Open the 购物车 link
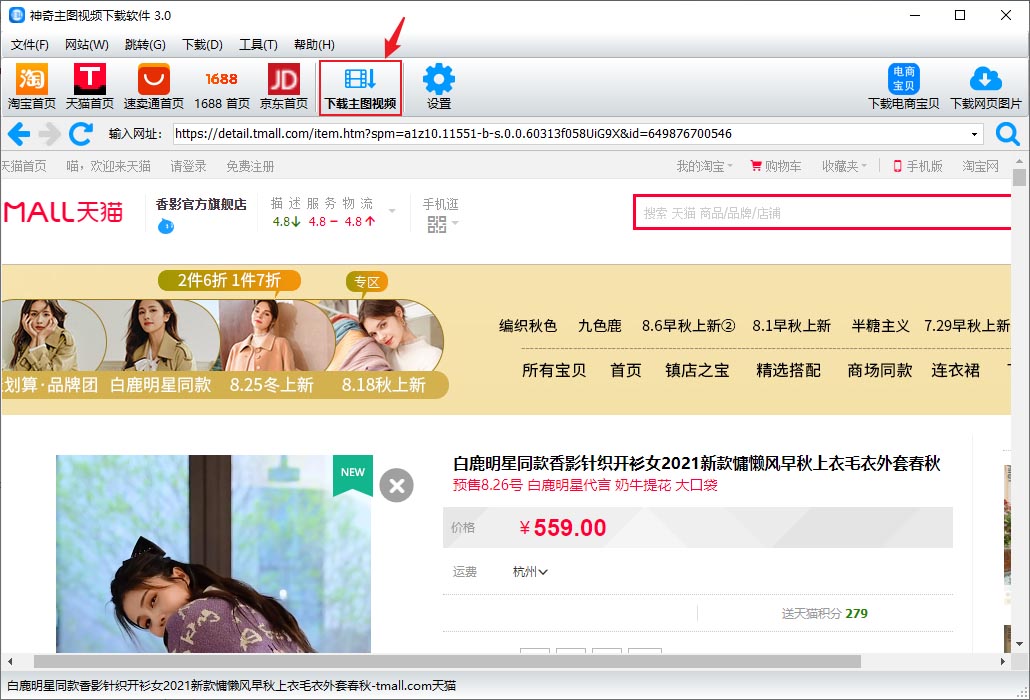This screenshot has height=700, width=1030. 776,166
